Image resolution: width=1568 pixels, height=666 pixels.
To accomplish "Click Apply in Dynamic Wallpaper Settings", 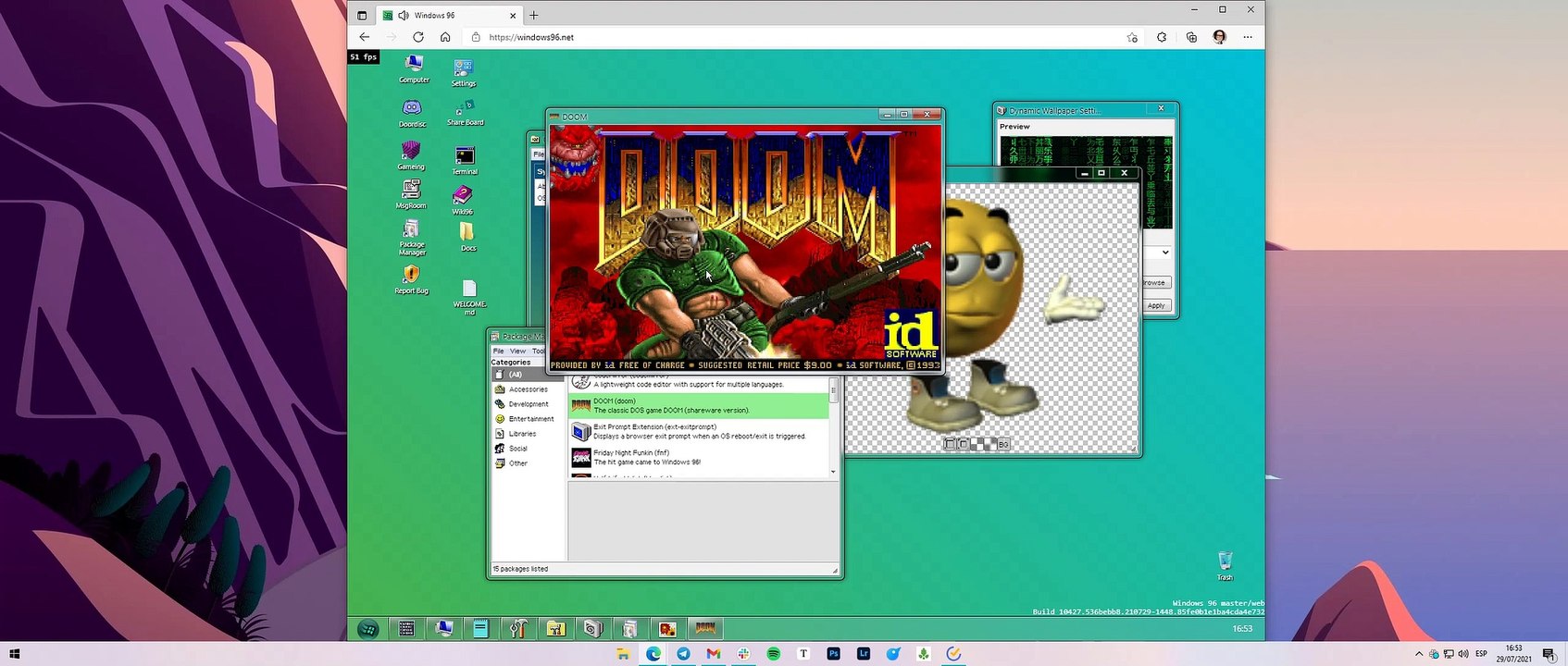I will tap(1156, 305).
